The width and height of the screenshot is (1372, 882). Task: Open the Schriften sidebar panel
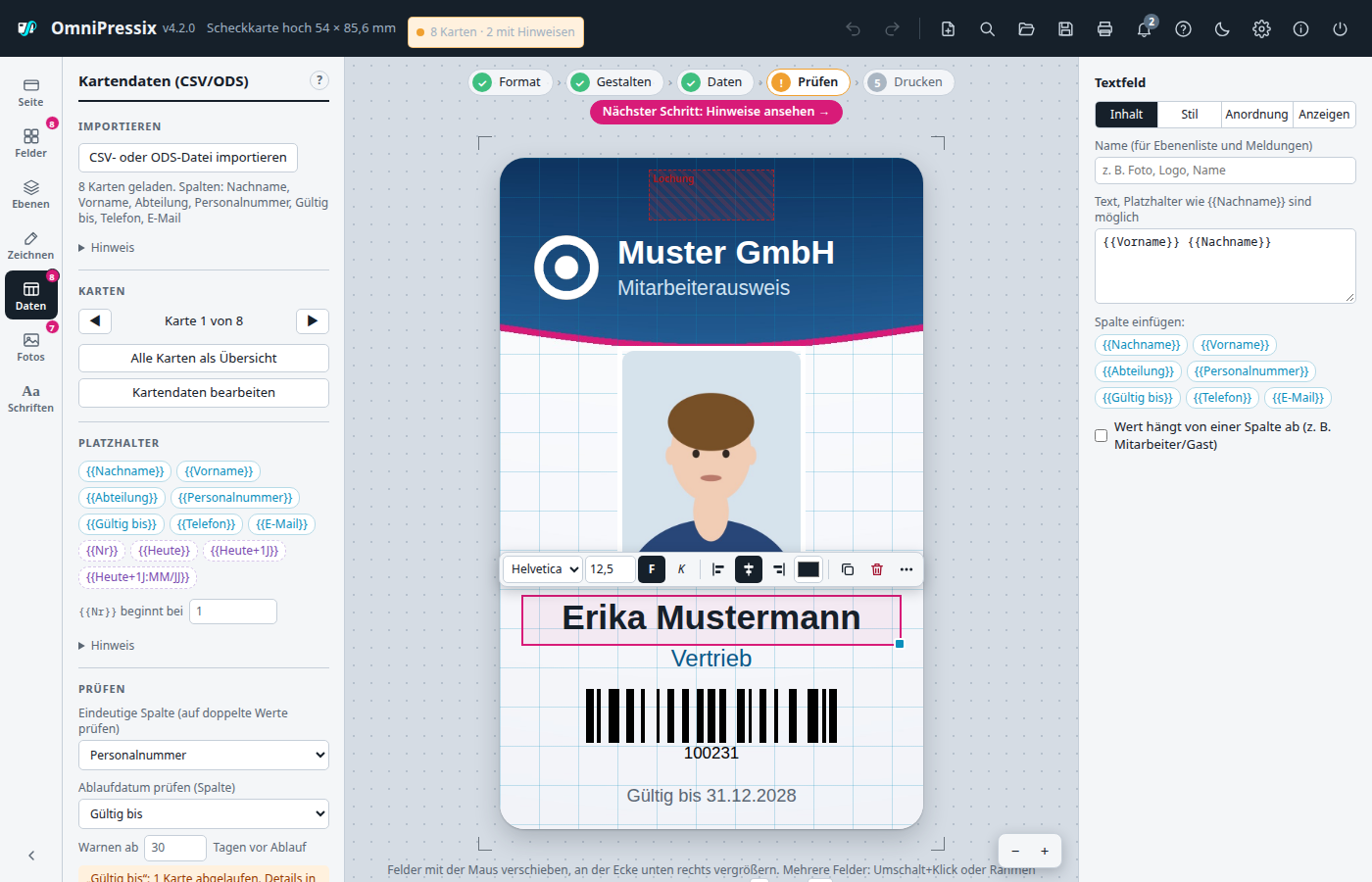(30, 398)
